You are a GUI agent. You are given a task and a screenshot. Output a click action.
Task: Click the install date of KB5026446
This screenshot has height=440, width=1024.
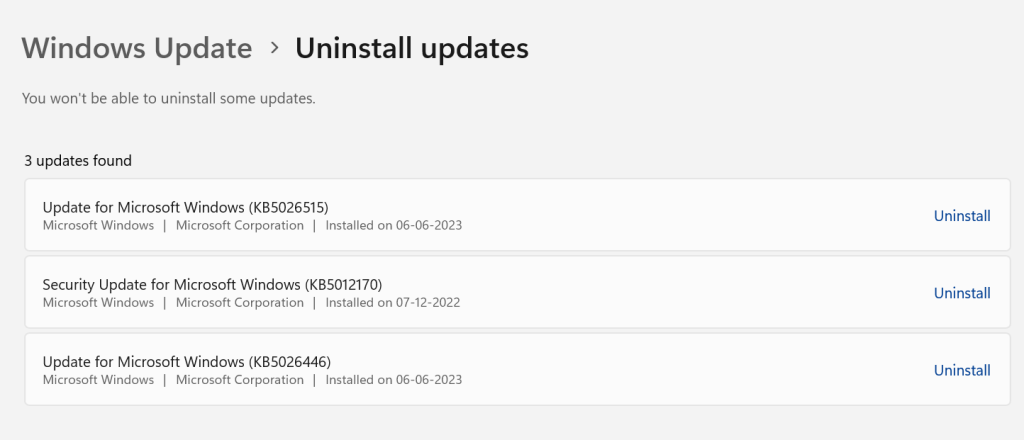(x=394, y=380)
